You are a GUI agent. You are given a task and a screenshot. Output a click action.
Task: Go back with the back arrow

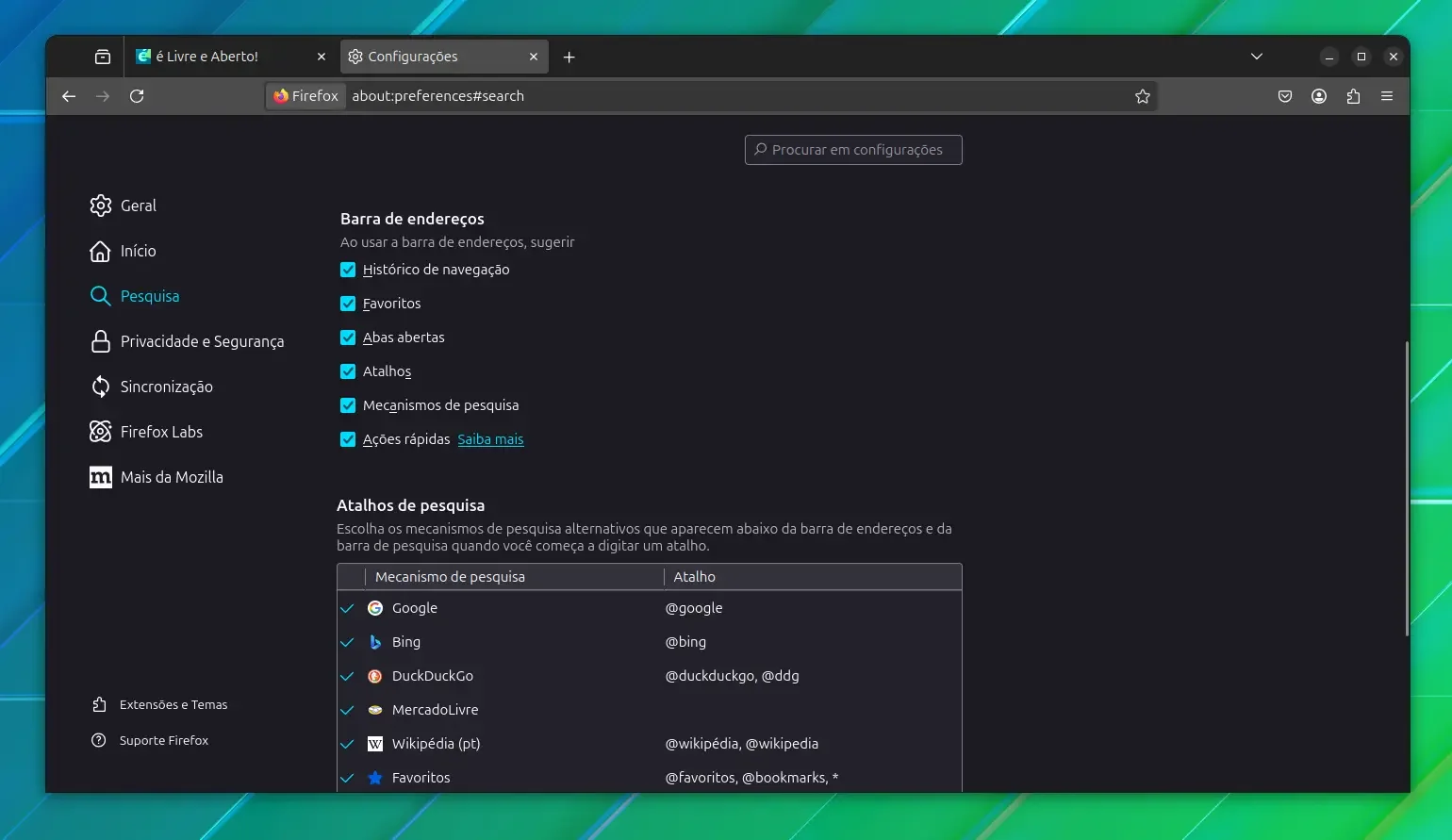point(69,96)
